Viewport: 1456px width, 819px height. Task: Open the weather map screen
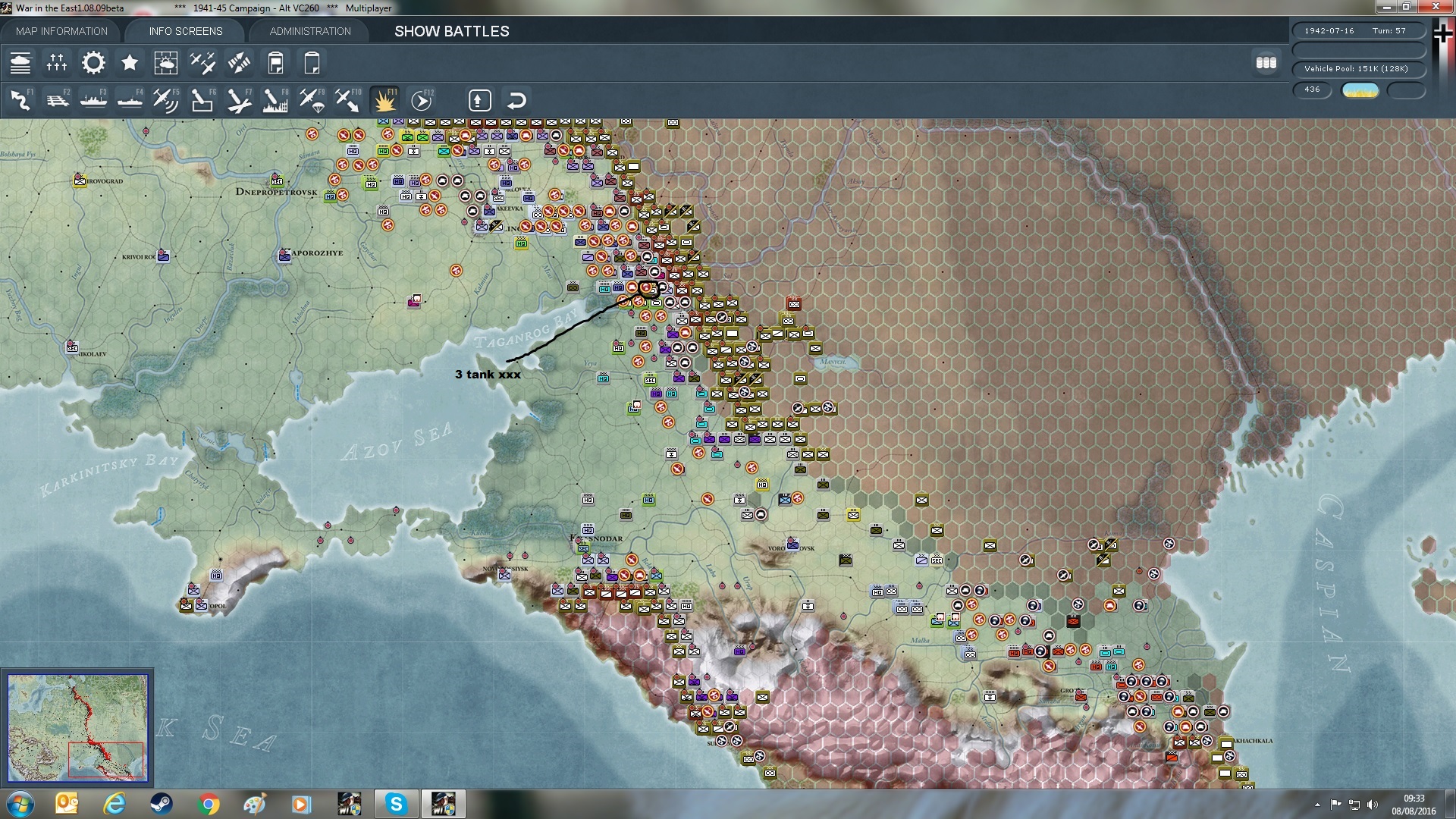coord(165,63)
